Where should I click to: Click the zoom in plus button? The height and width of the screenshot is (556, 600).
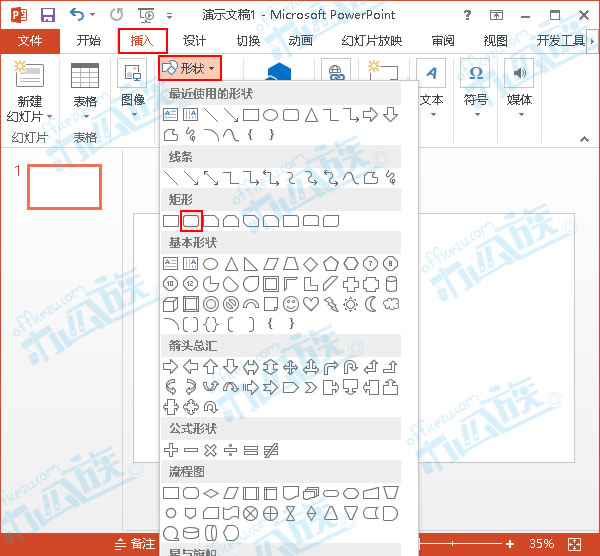tap(510, 544)
